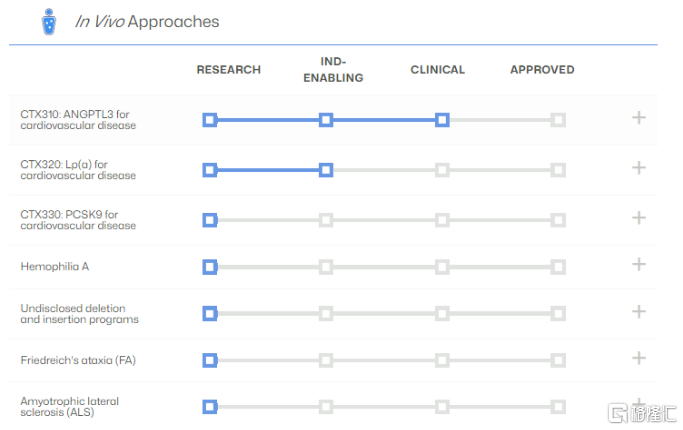
Task: Open CTX310: ANGPTL3 for cardiovascular disease
Action: (78, 120)
